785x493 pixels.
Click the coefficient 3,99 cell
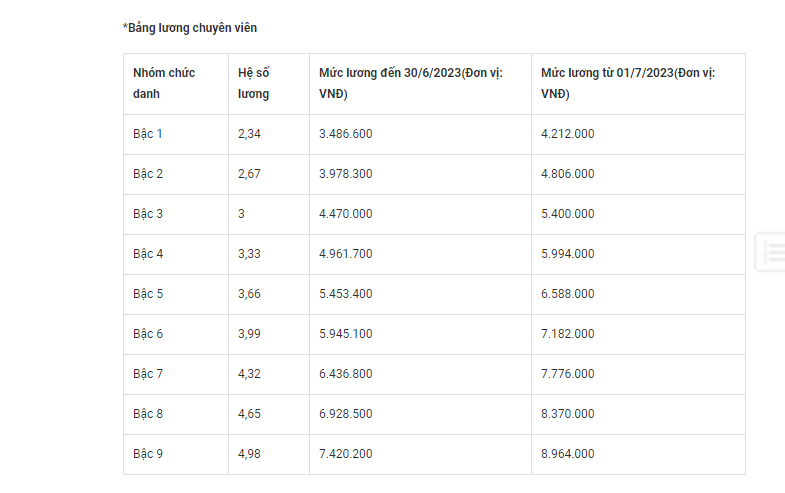[269, 334]
